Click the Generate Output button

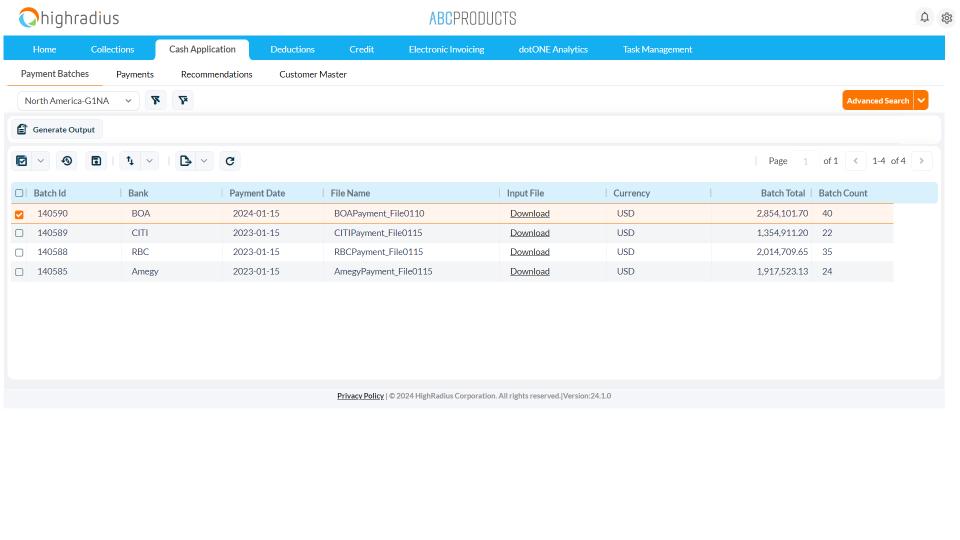click(x=56, y=130)
